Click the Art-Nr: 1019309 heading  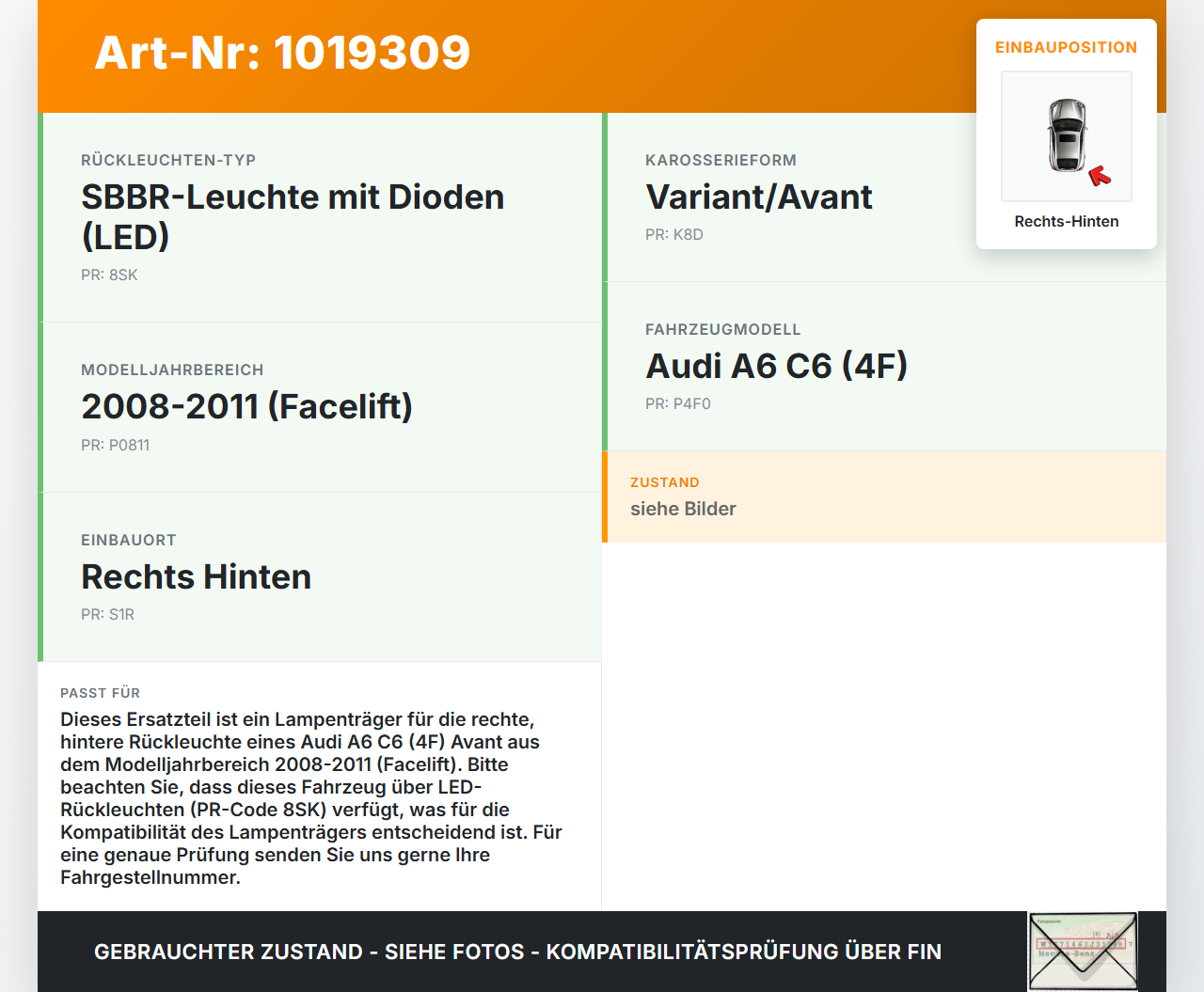pos(281,54)
